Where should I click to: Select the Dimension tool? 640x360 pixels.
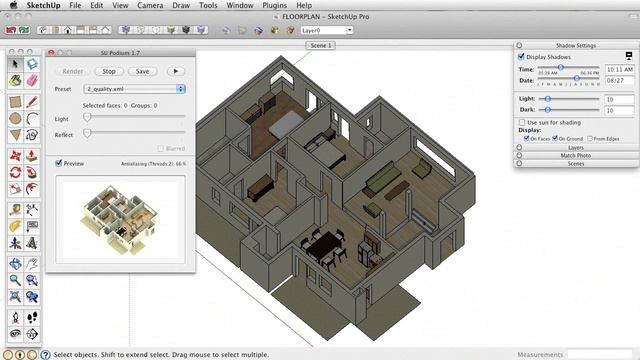point(32,210)
